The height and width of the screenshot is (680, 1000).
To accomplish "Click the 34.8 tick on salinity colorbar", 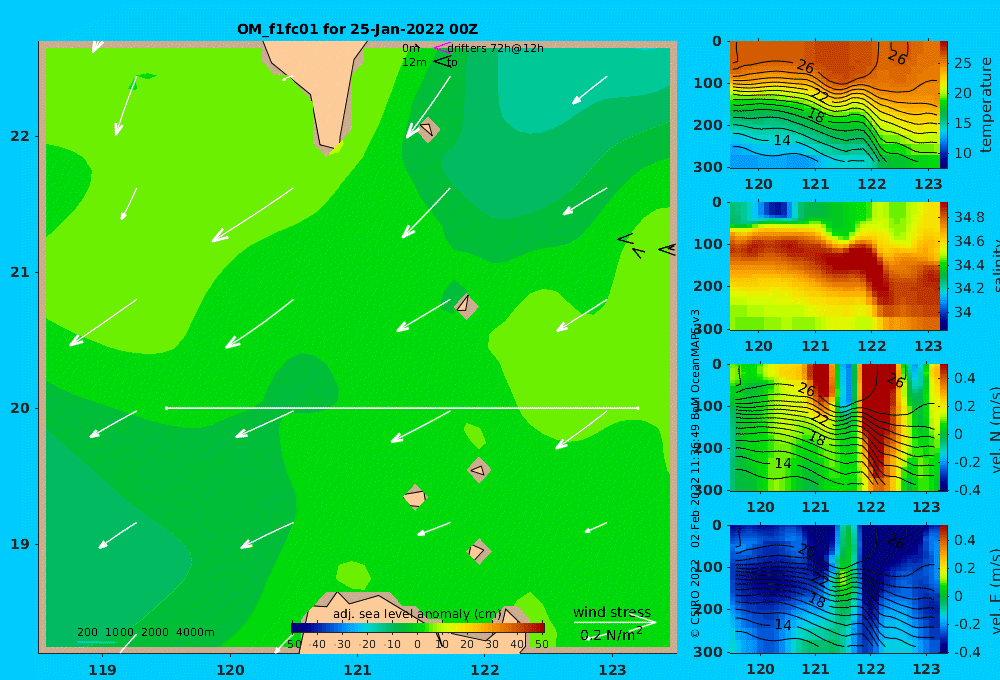I will pyautogui.click(x=969, y=217).
